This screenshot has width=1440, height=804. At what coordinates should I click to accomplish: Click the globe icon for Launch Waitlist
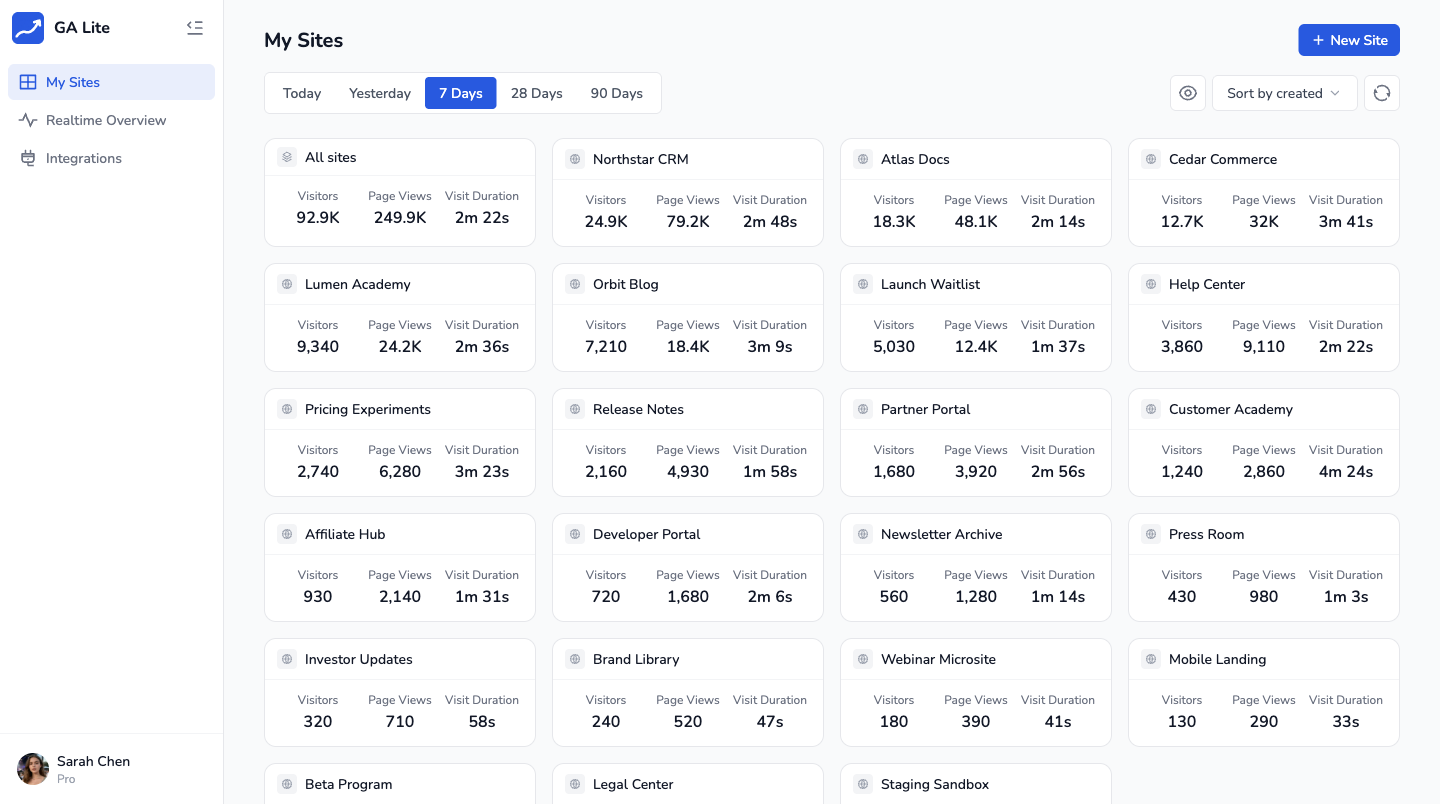pos(863,284)
